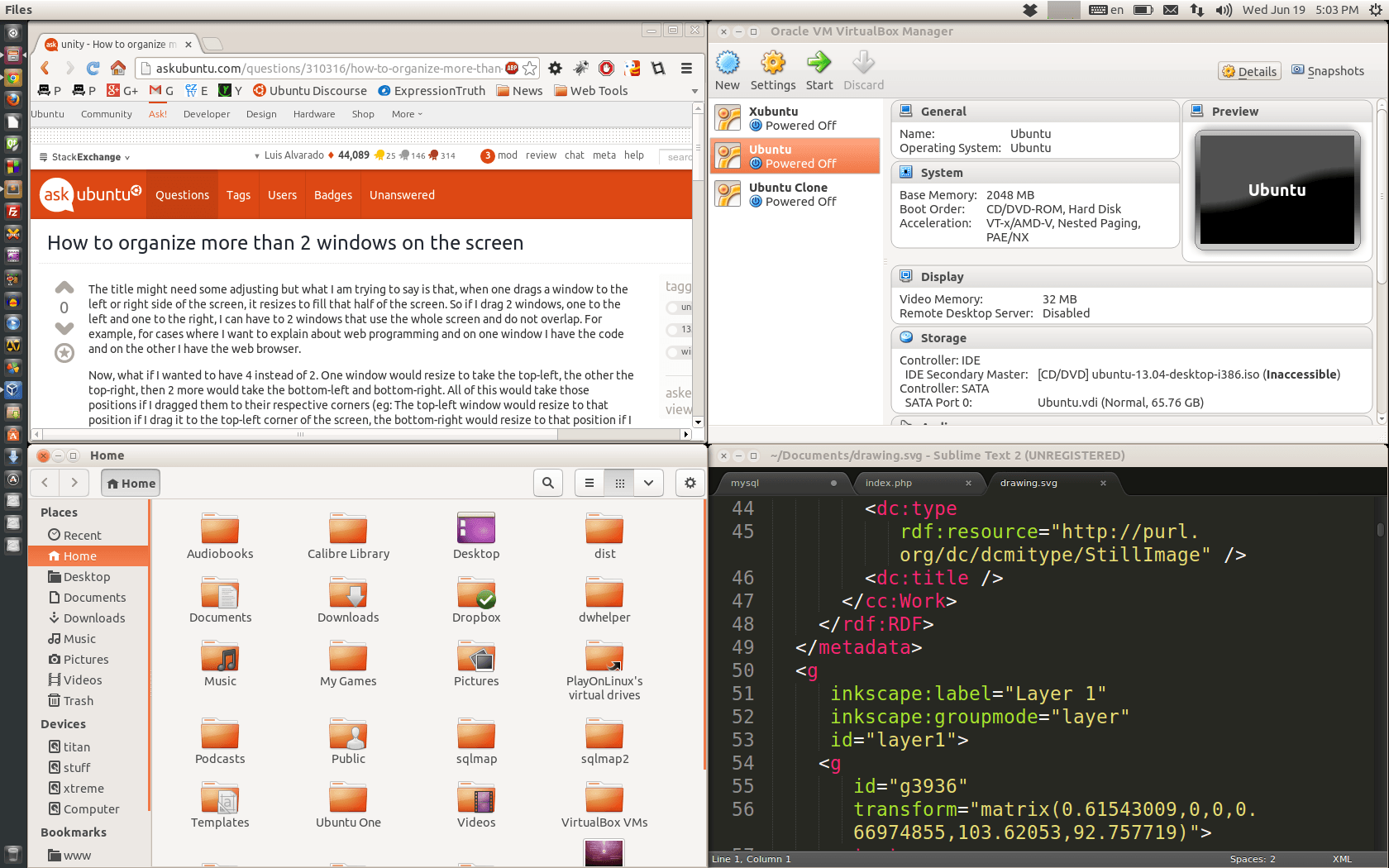This screenshot has width=1389, height=868.
Task: Click the Ubuntu VM preview thumbnail
Action: coord(1277,189)
